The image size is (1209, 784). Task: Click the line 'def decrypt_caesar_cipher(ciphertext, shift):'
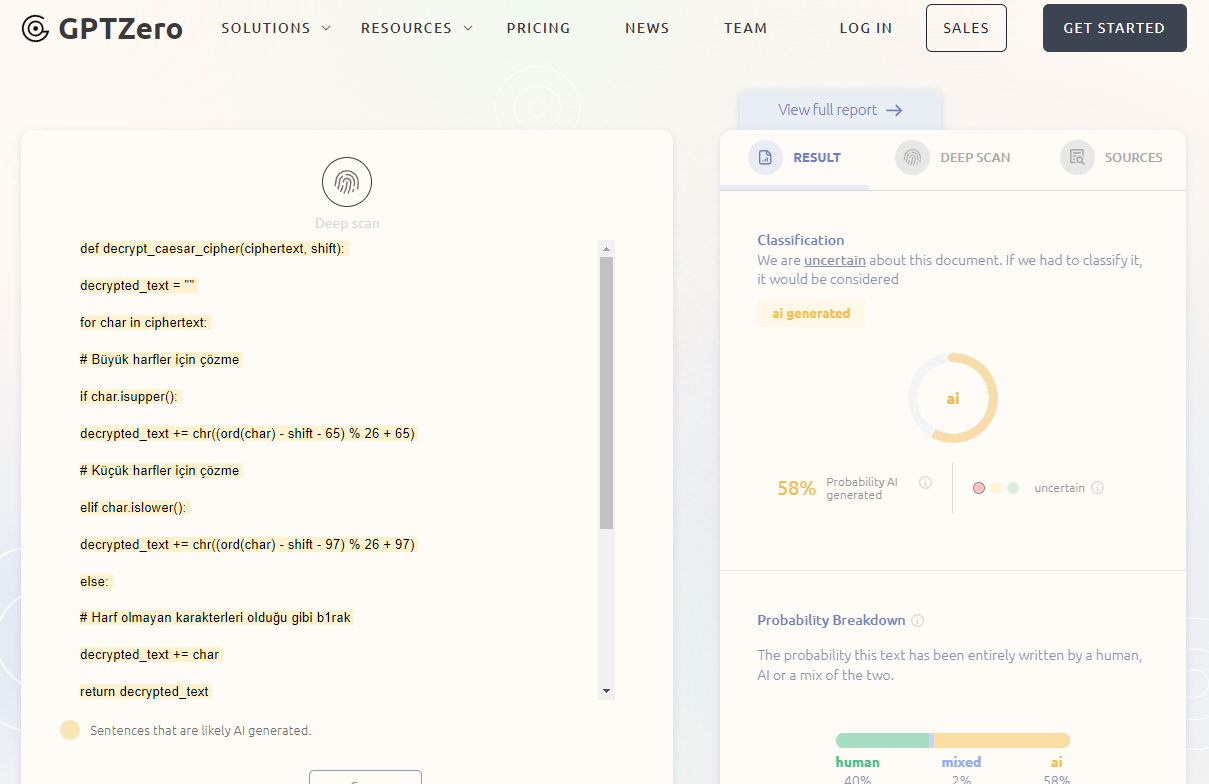[213, 248]
